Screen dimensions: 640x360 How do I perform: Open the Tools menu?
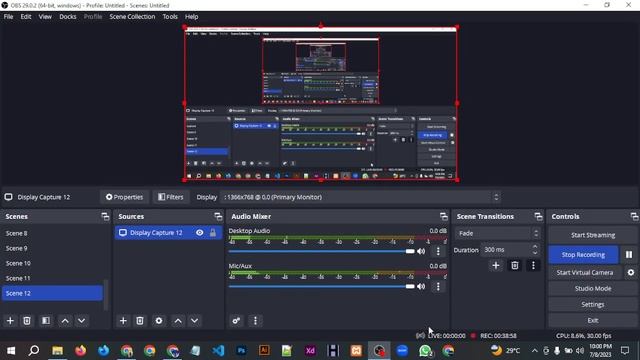pyautogui.click(x=170, y=17)
